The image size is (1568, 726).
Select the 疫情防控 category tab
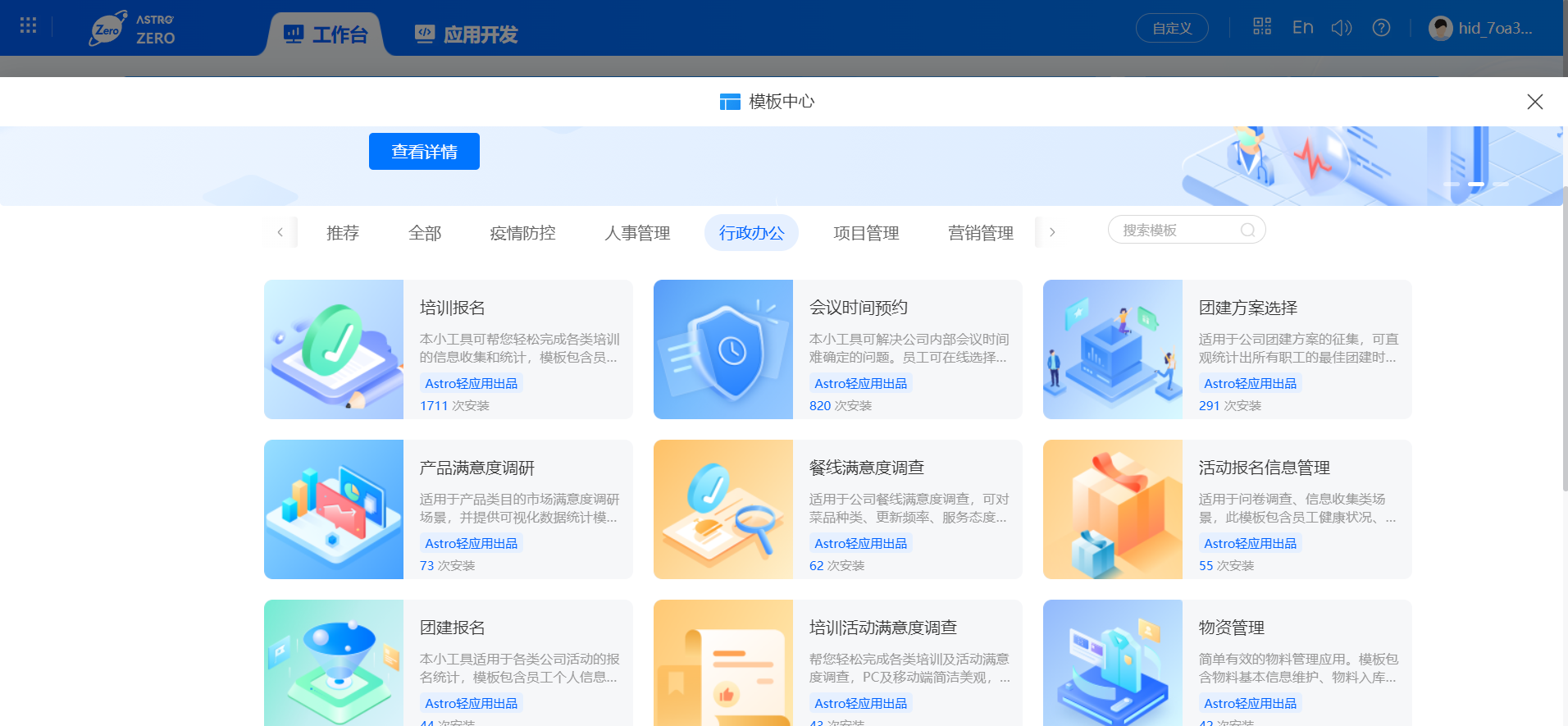click(522, 233)
